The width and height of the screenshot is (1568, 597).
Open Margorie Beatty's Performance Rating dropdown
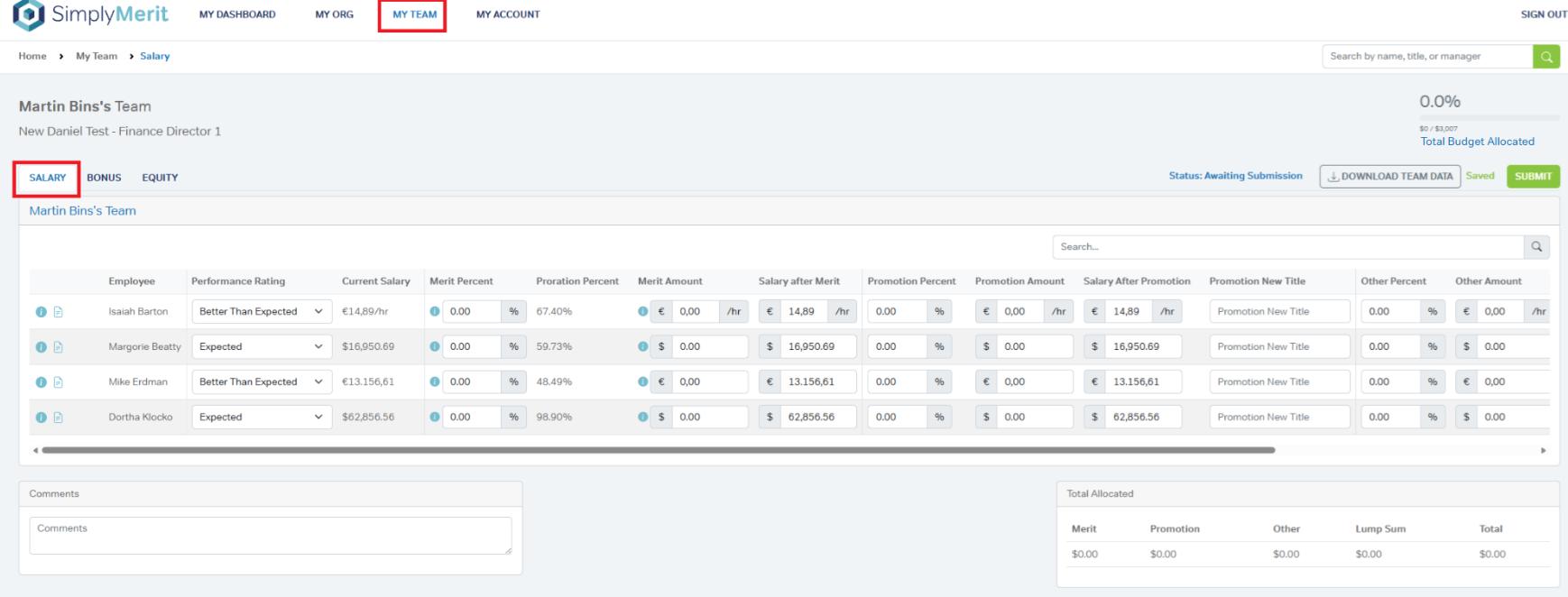point(261,347)
